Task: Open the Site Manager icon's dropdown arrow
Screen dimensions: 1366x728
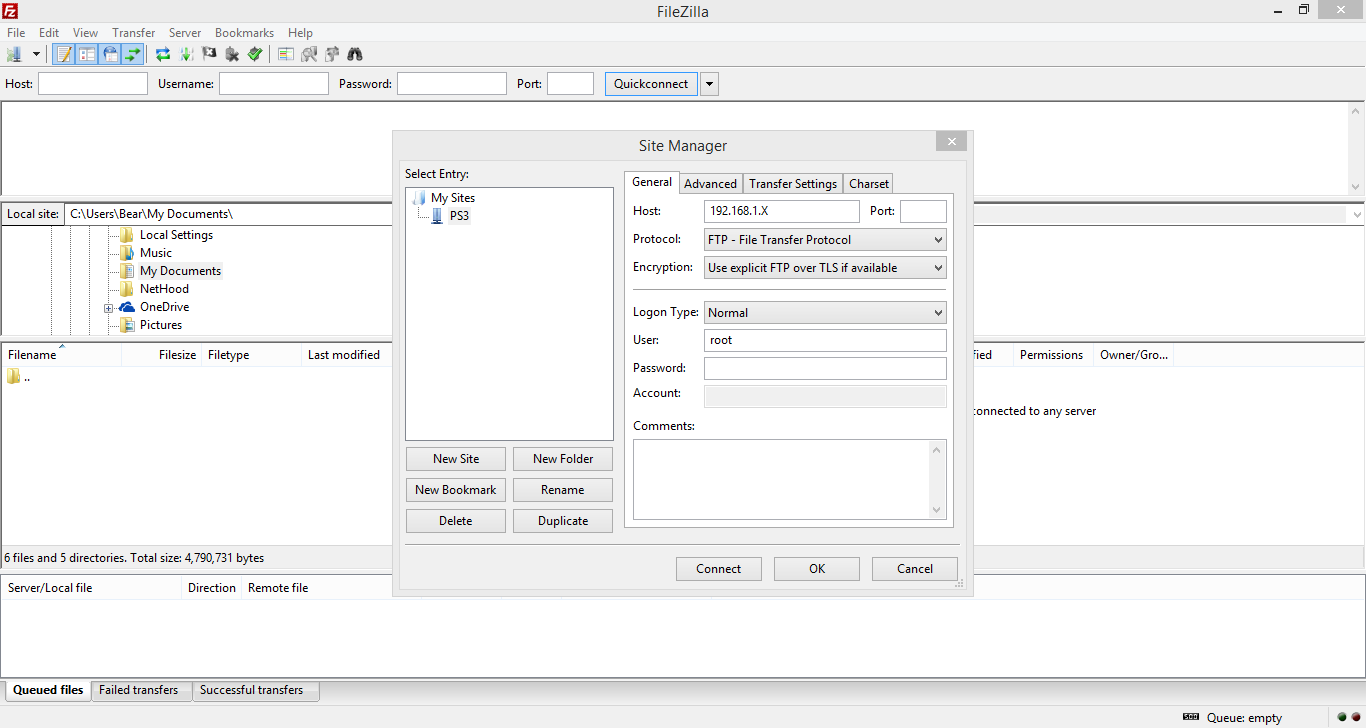Action: point(36,54)
